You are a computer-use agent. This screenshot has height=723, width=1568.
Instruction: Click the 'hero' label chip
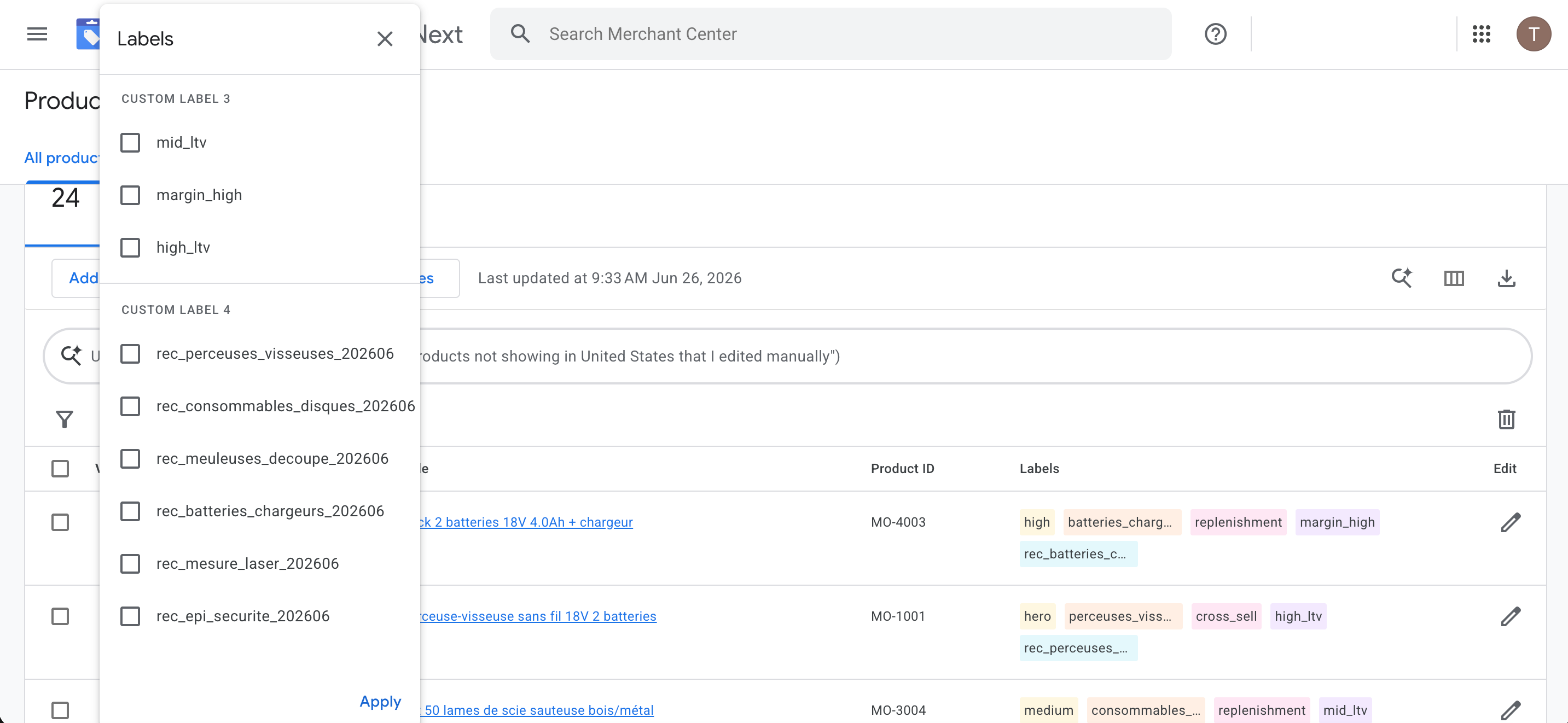pos(1037,616)
